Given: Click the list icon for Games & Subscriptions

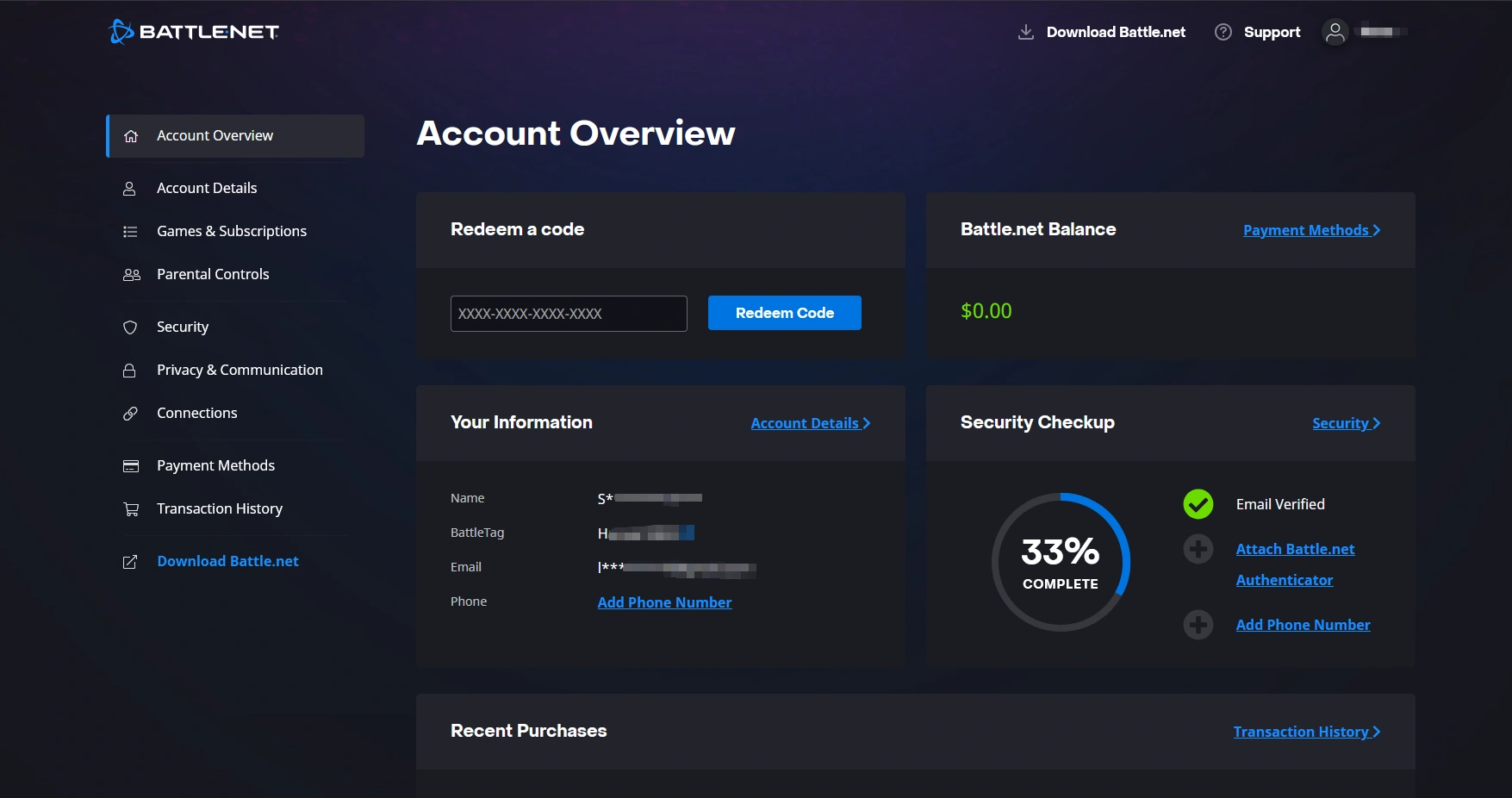Looking at the screenshot, I should [130, 231].
